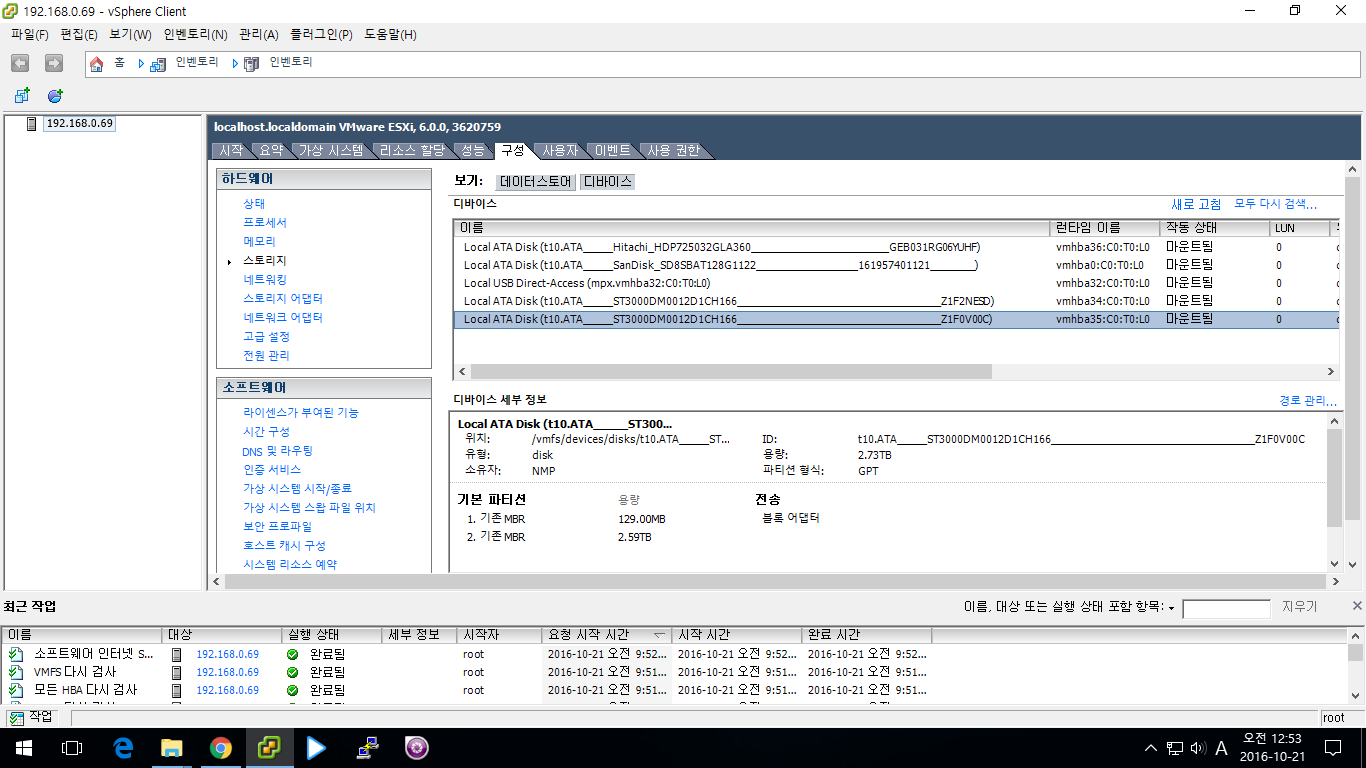Open the 네트워크 어댑터 link
Image resolution: width=1366 pixels, height=768 pixels.
(x=283, y=317)
